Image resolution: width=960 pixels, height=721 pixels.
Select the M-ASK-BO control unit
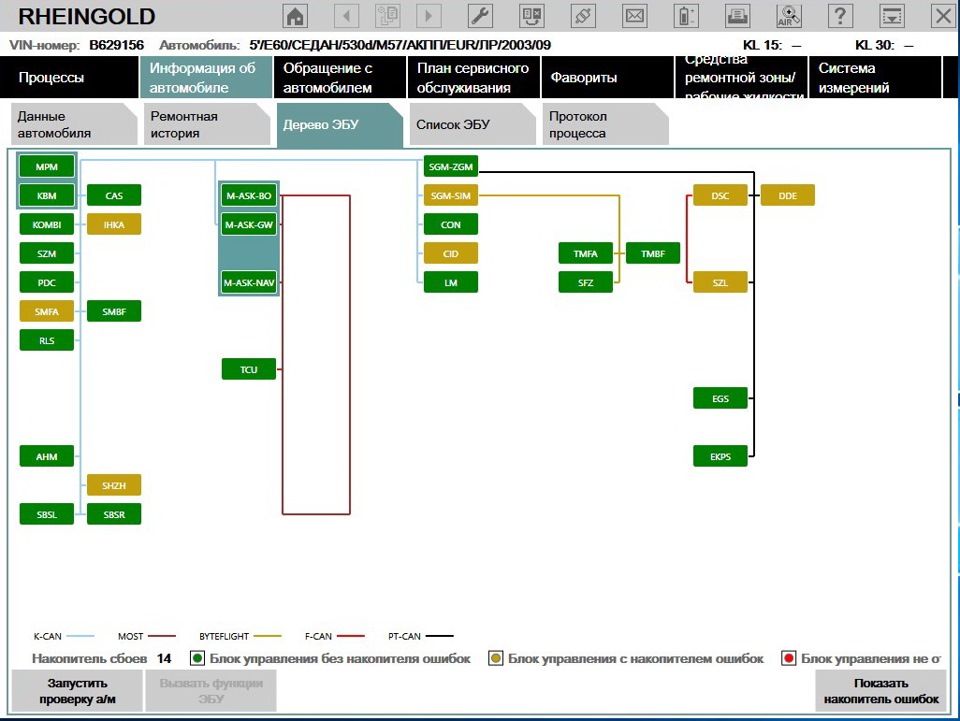coord(249,196)
